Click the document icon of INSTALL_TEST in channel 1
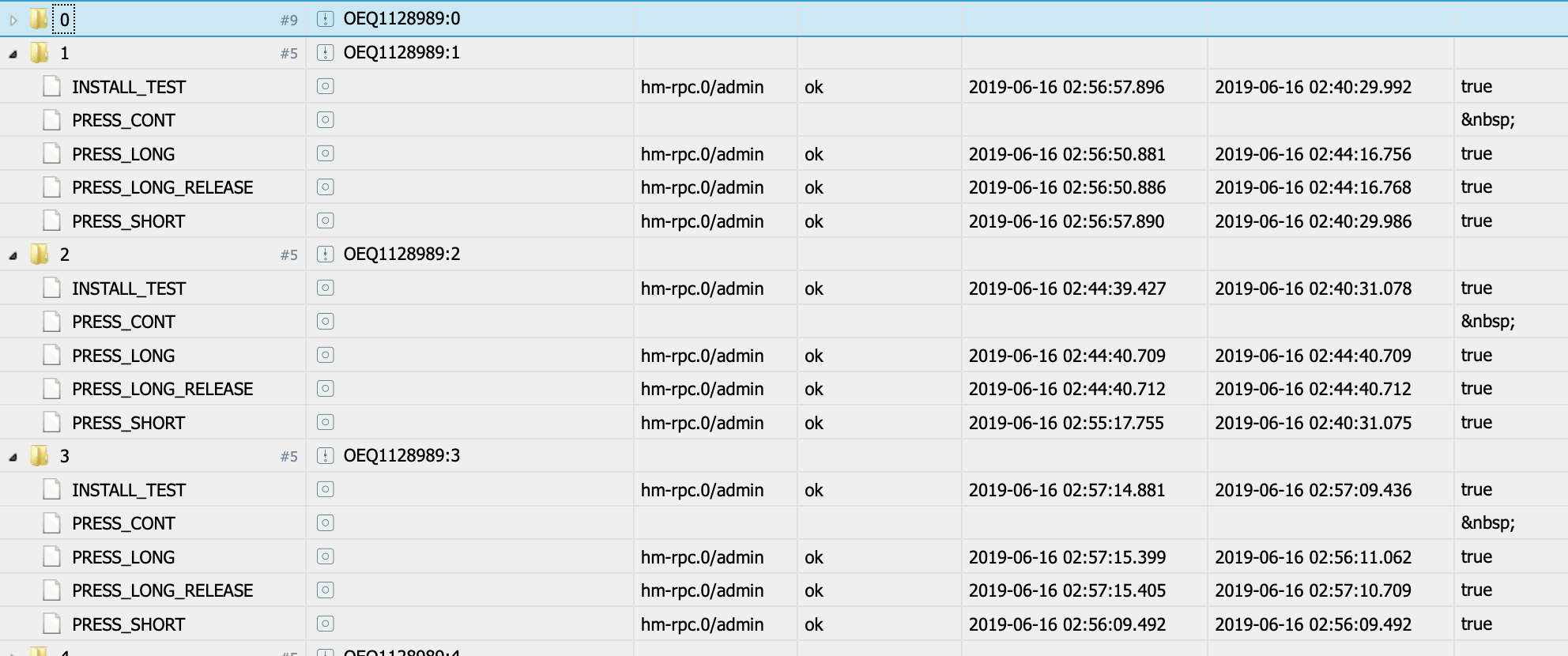Viewport: 1568px width, 656px height. [52, 86]
